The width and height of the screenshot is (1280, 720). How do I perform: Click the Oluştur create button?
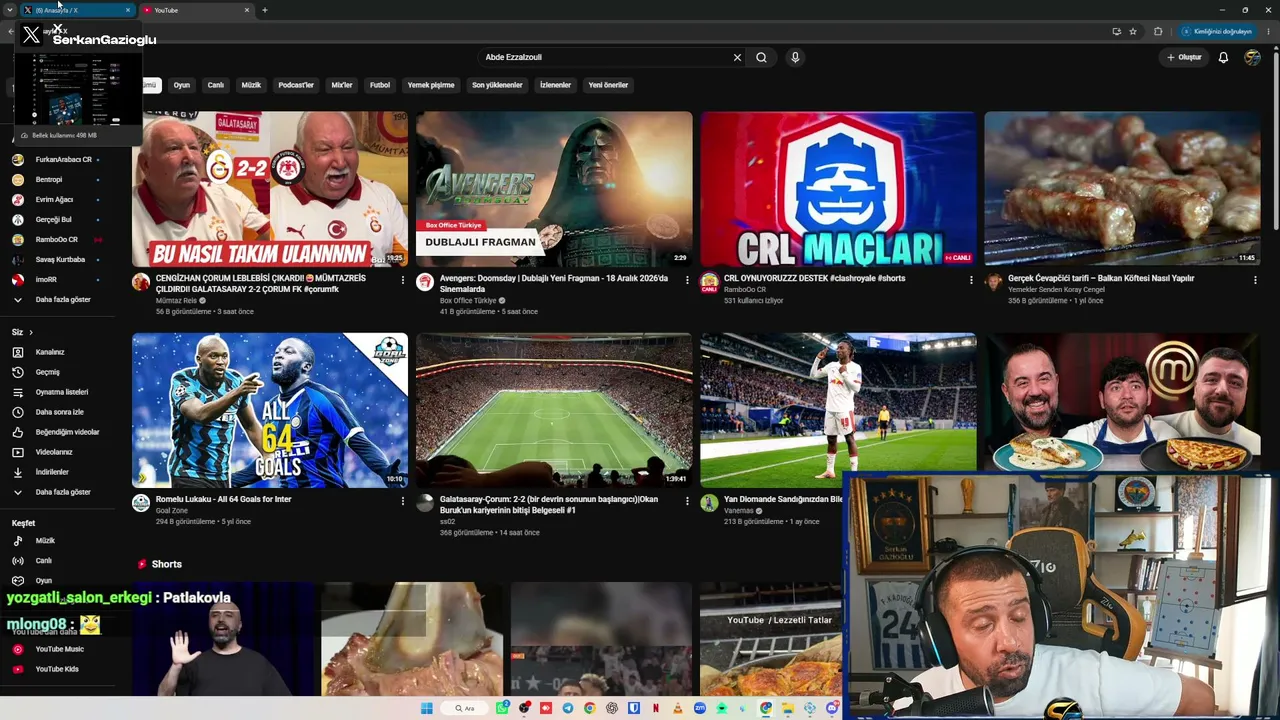(x=1184, y=57)
